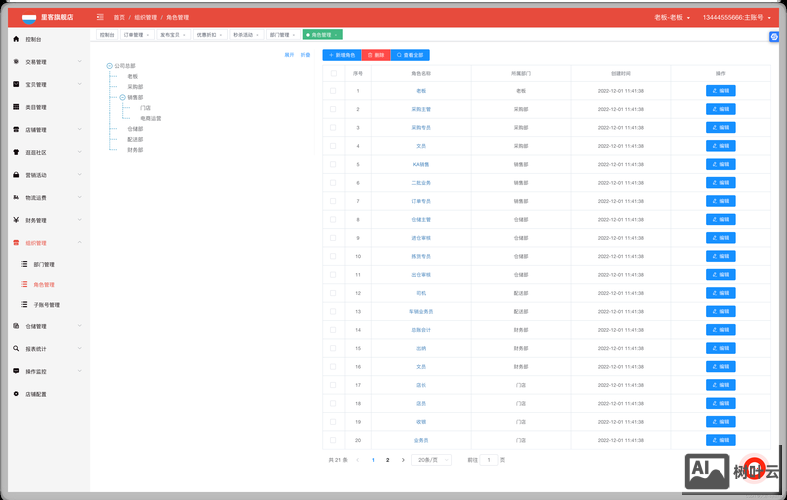The width and height of the screenshot is (787, 500).
Task: Click the sidebar collapse hamburger icon
Action: [x=100, y=17]
